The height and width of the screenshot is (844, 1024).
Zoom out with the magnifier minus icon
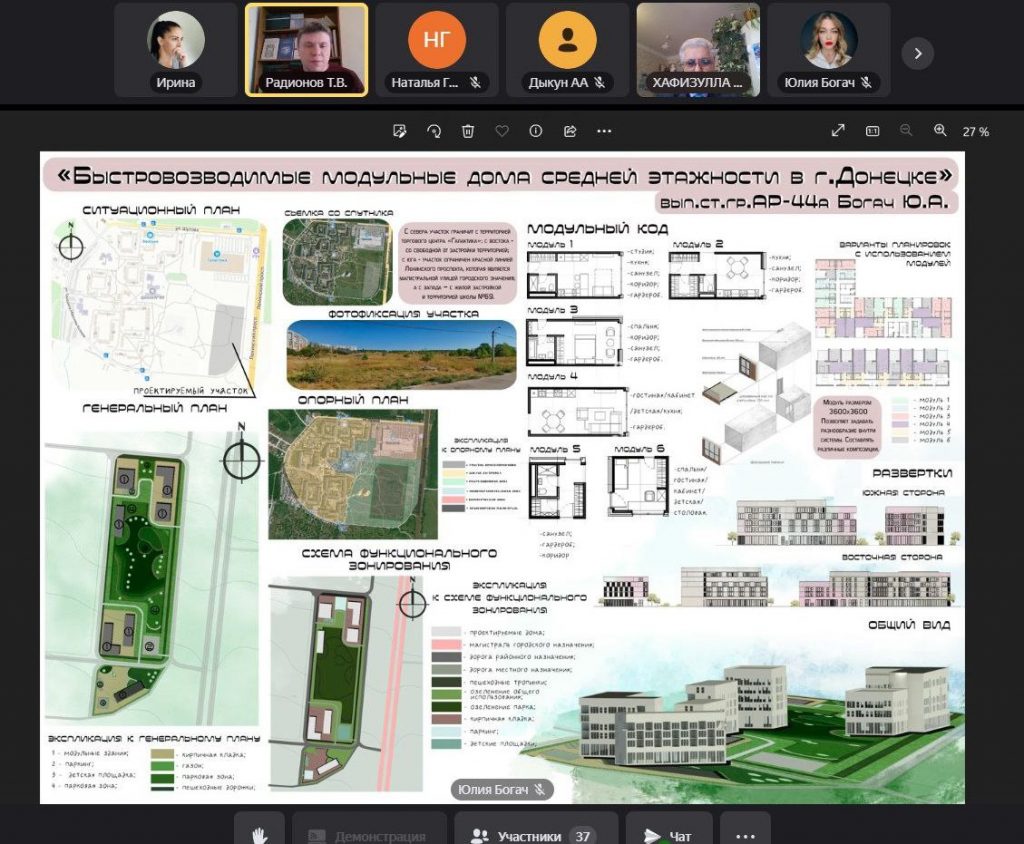(x=906, y=131)
